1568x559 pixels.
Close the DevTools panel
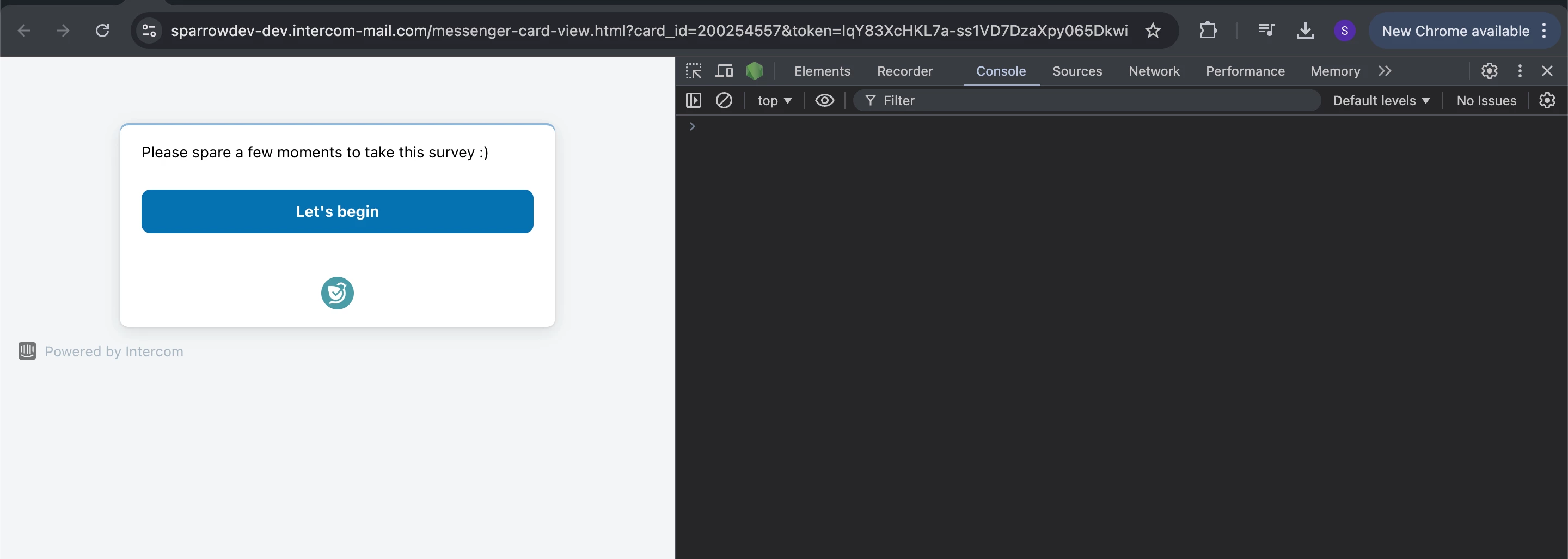click(x=1547, y=71)
